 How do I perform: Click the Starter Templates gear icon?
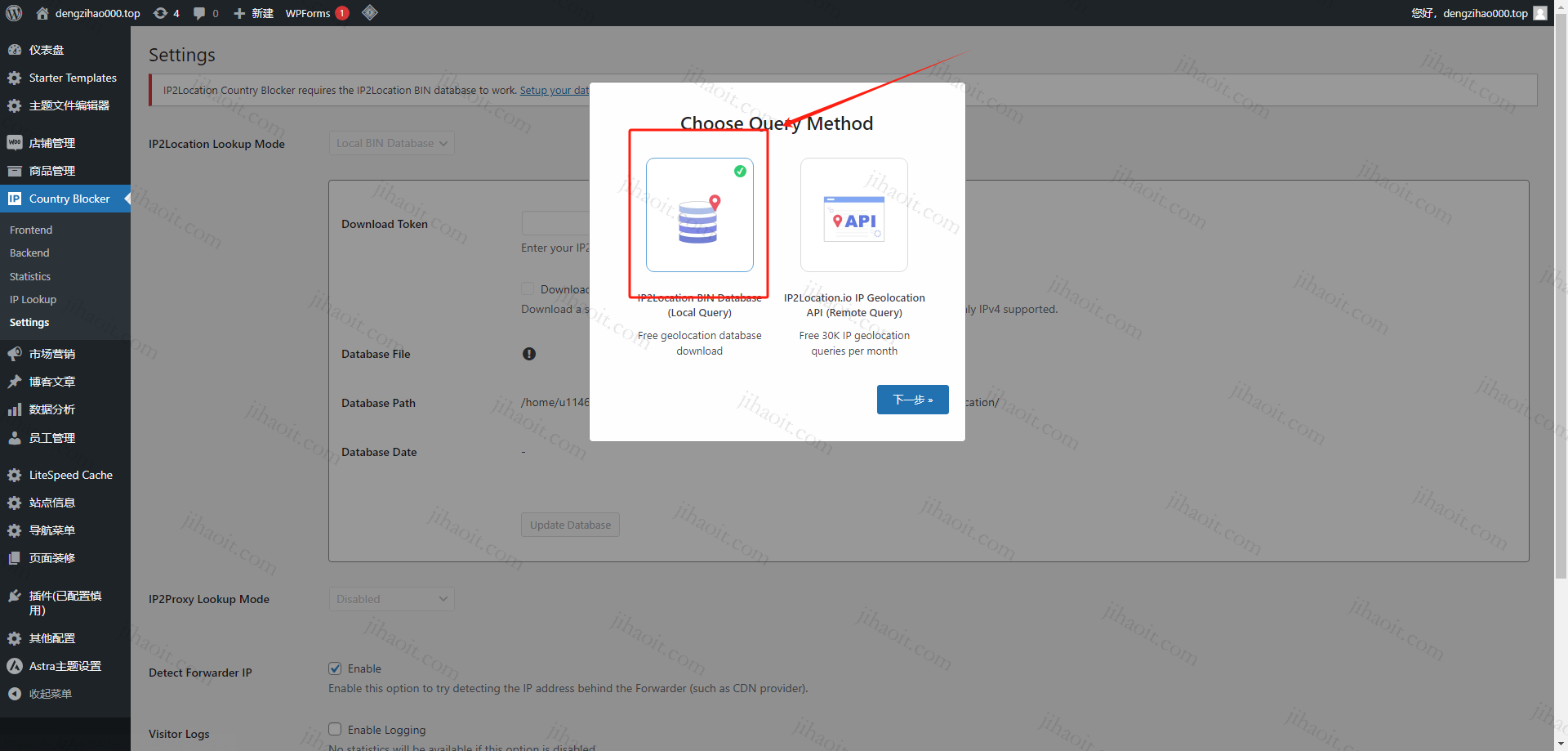(x=15, y=78)
